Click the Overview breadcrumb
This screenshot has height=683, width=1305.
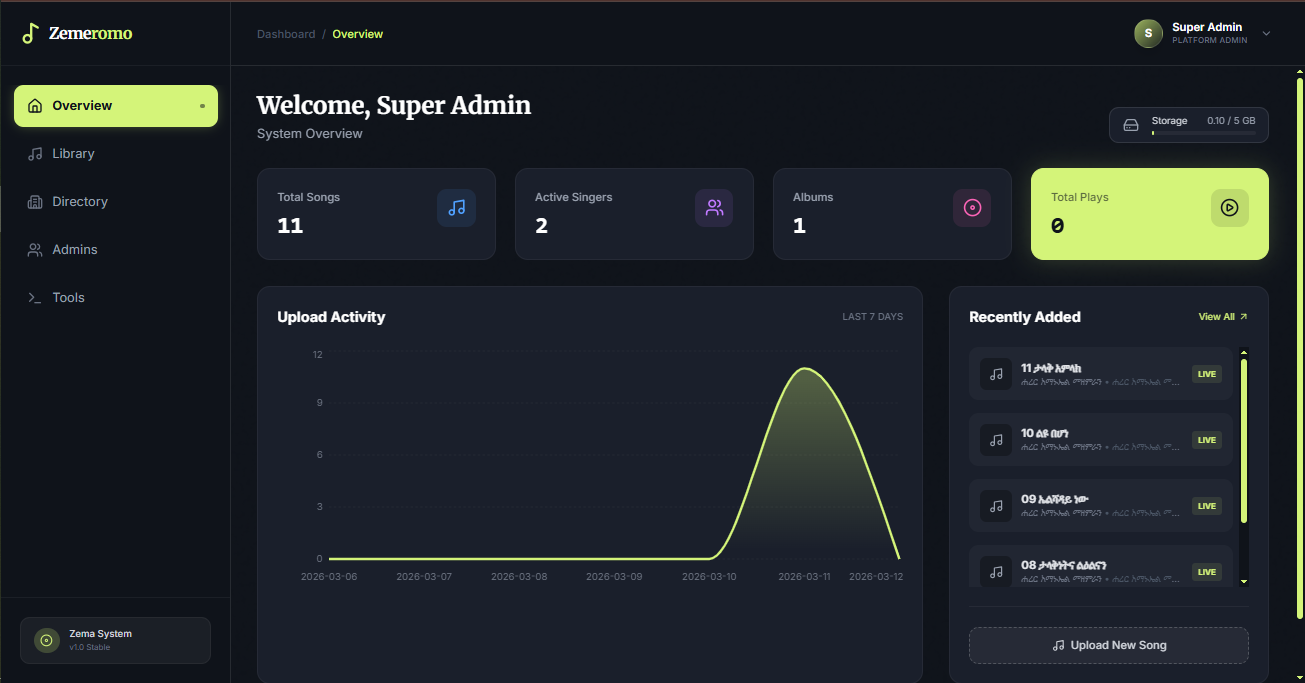(358, 34)
